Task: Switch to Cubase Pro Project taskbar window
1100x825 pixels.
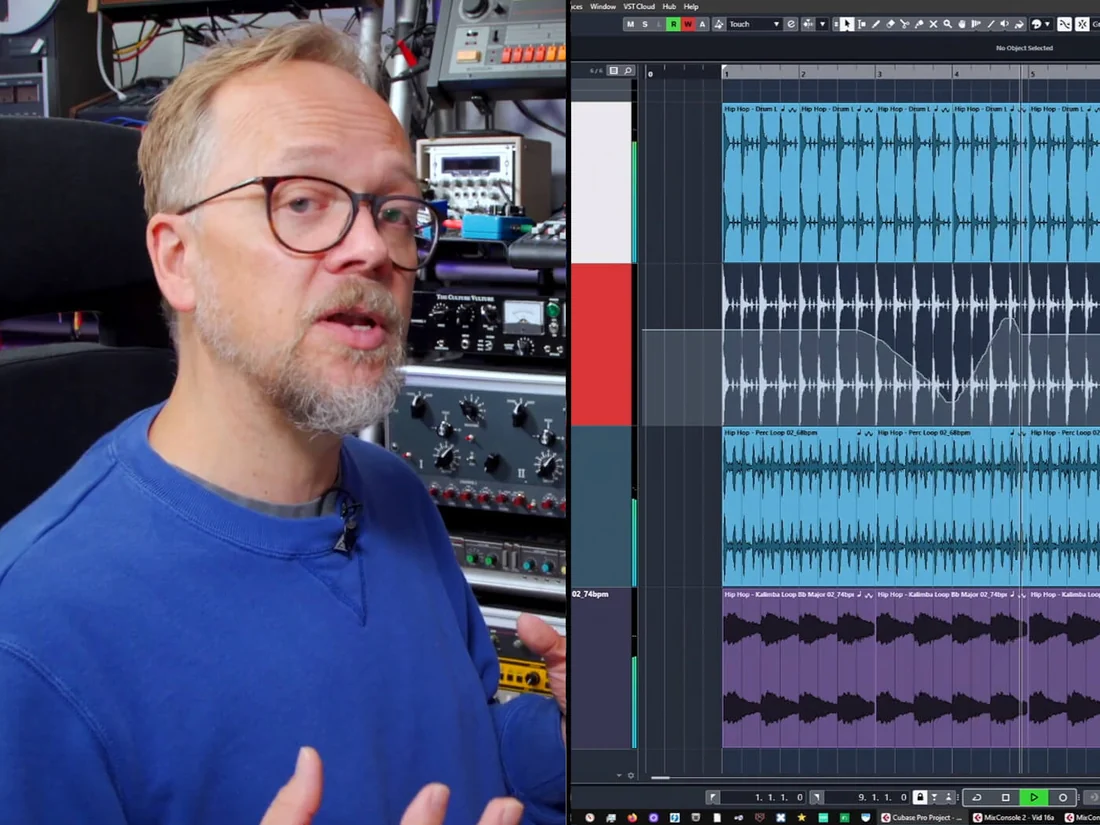Action: pyautogui.click(x=922, y=817)
